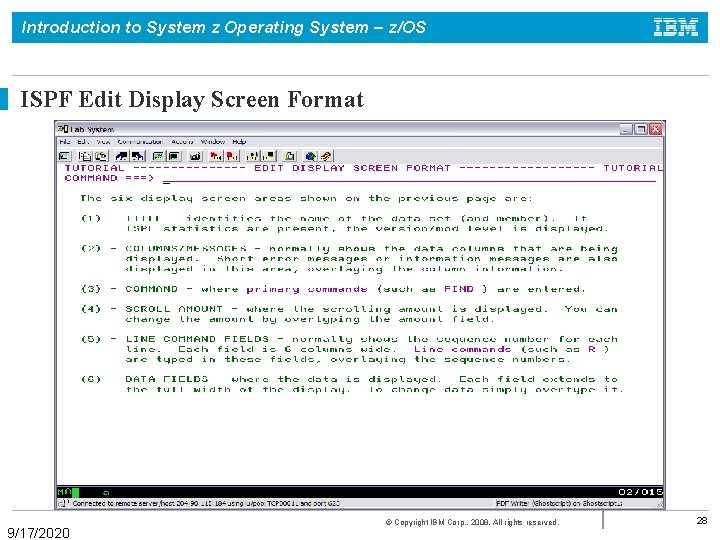Click the 'COLUMNS/MESSAGES' item text
This screenshot has width=720, height=540.
186,248
